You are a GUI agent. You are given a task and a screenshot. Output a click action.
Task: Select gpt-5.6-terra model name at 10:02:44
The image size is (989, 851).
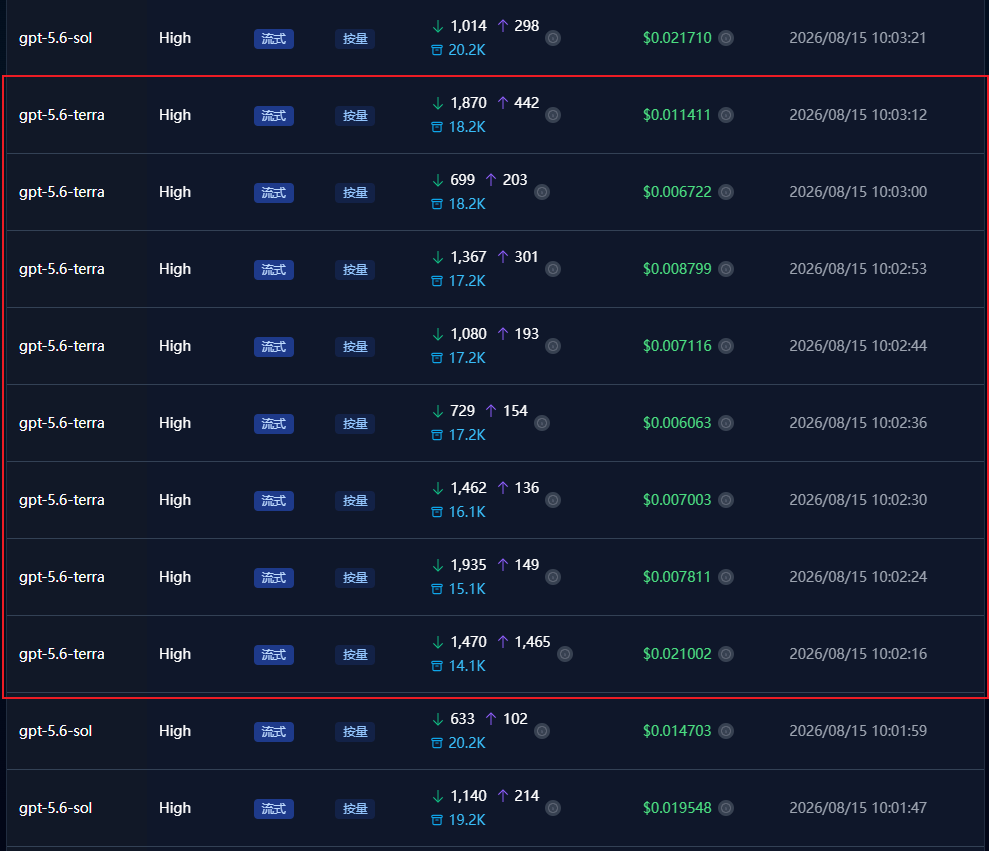pyautogui.click(x=62, y=346)
